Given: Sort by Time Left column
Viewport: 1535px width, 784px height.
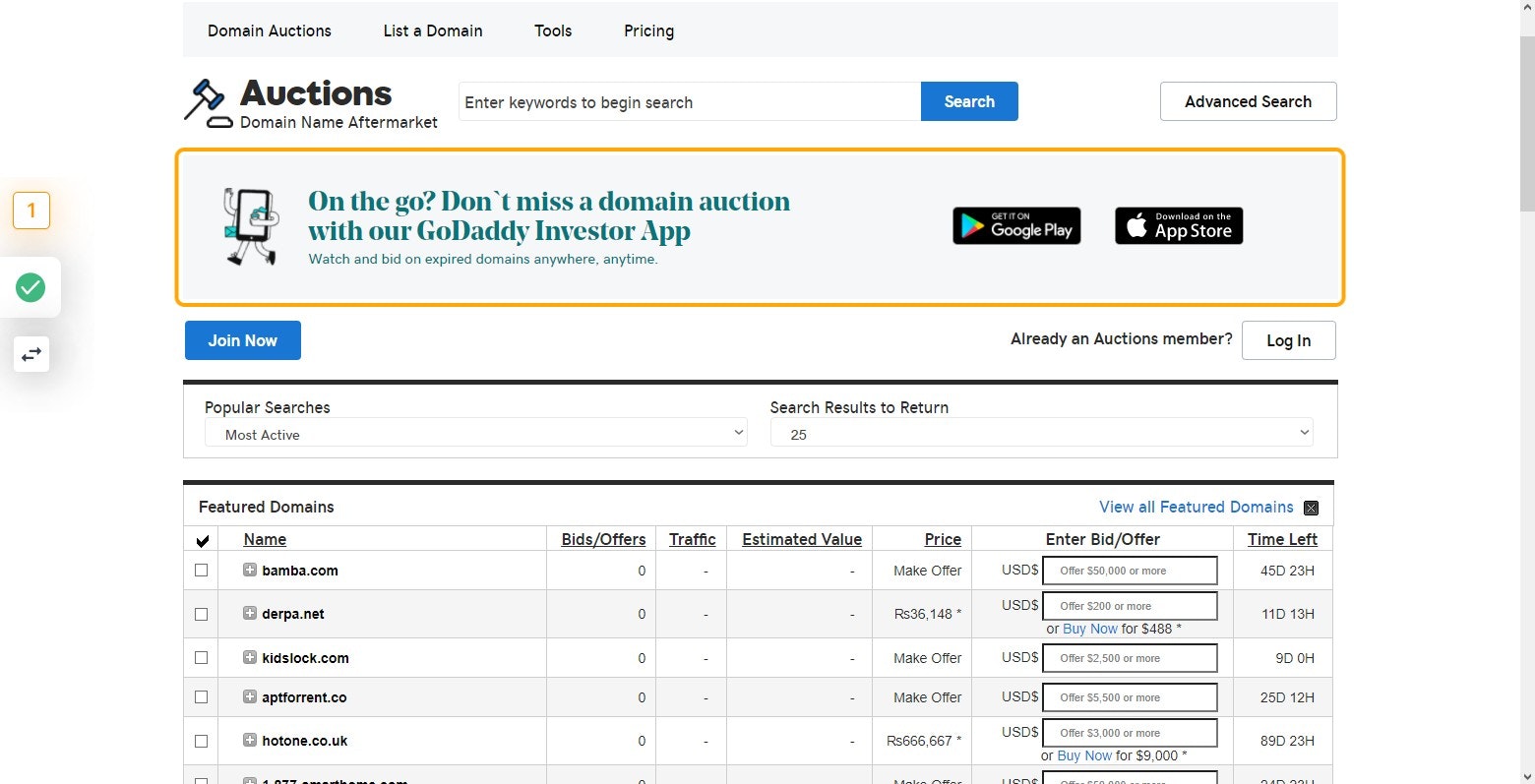Looking at the screenshot, I should pos(1282,539).
